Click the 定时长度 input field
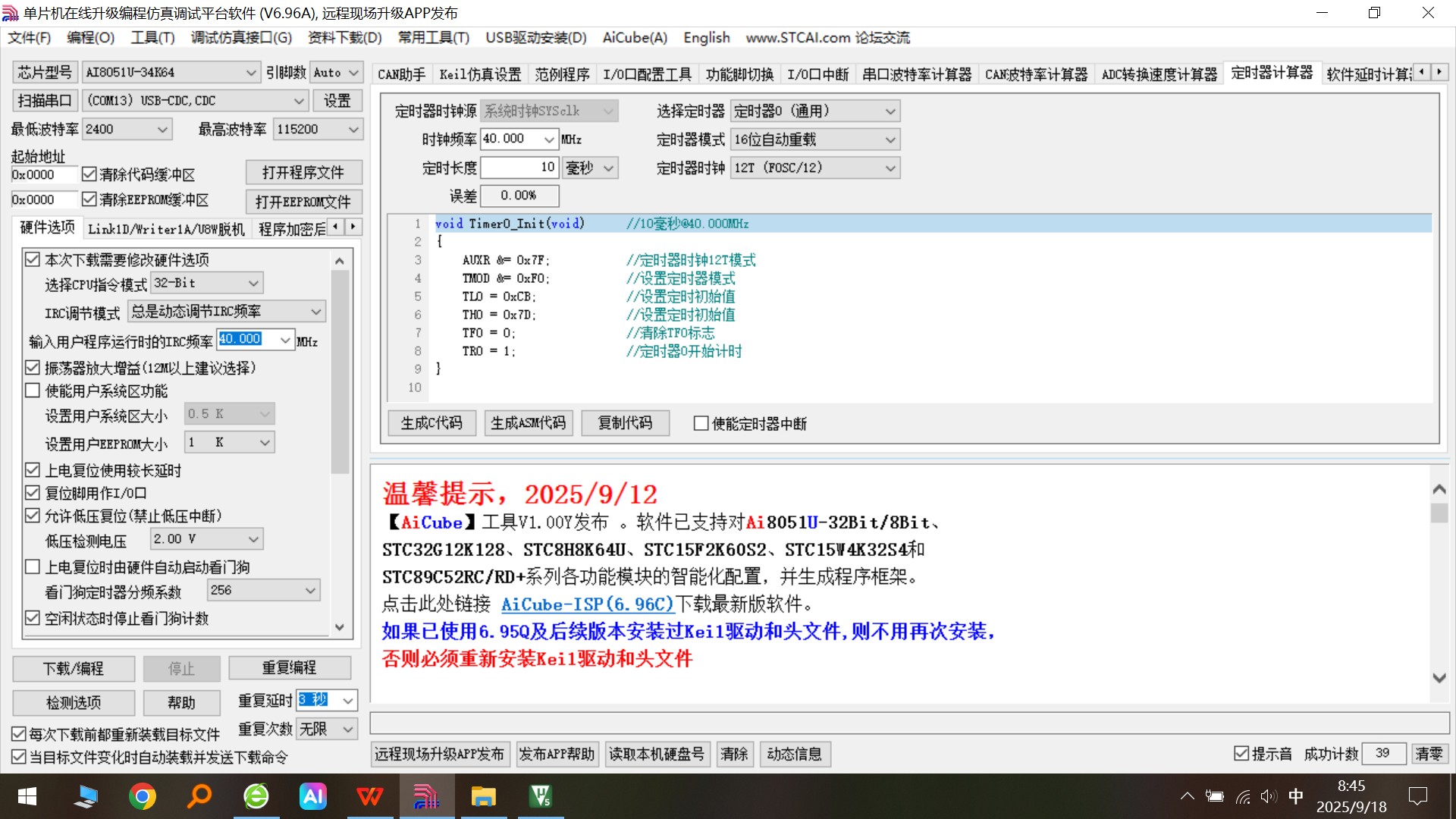Viewport: 1456px width, 819px height. (519, 168)
